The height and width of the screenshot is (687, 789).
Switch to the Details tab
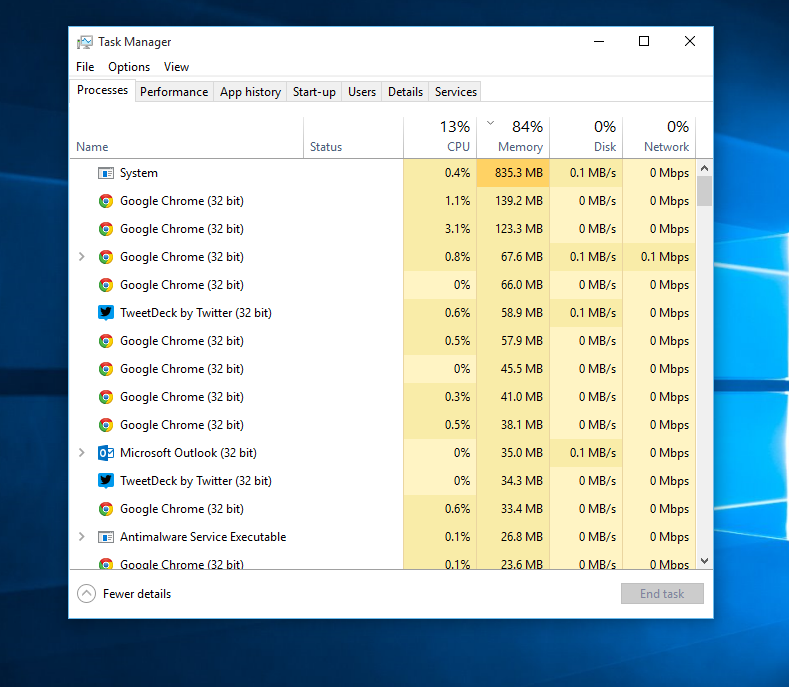click(405, 92)
